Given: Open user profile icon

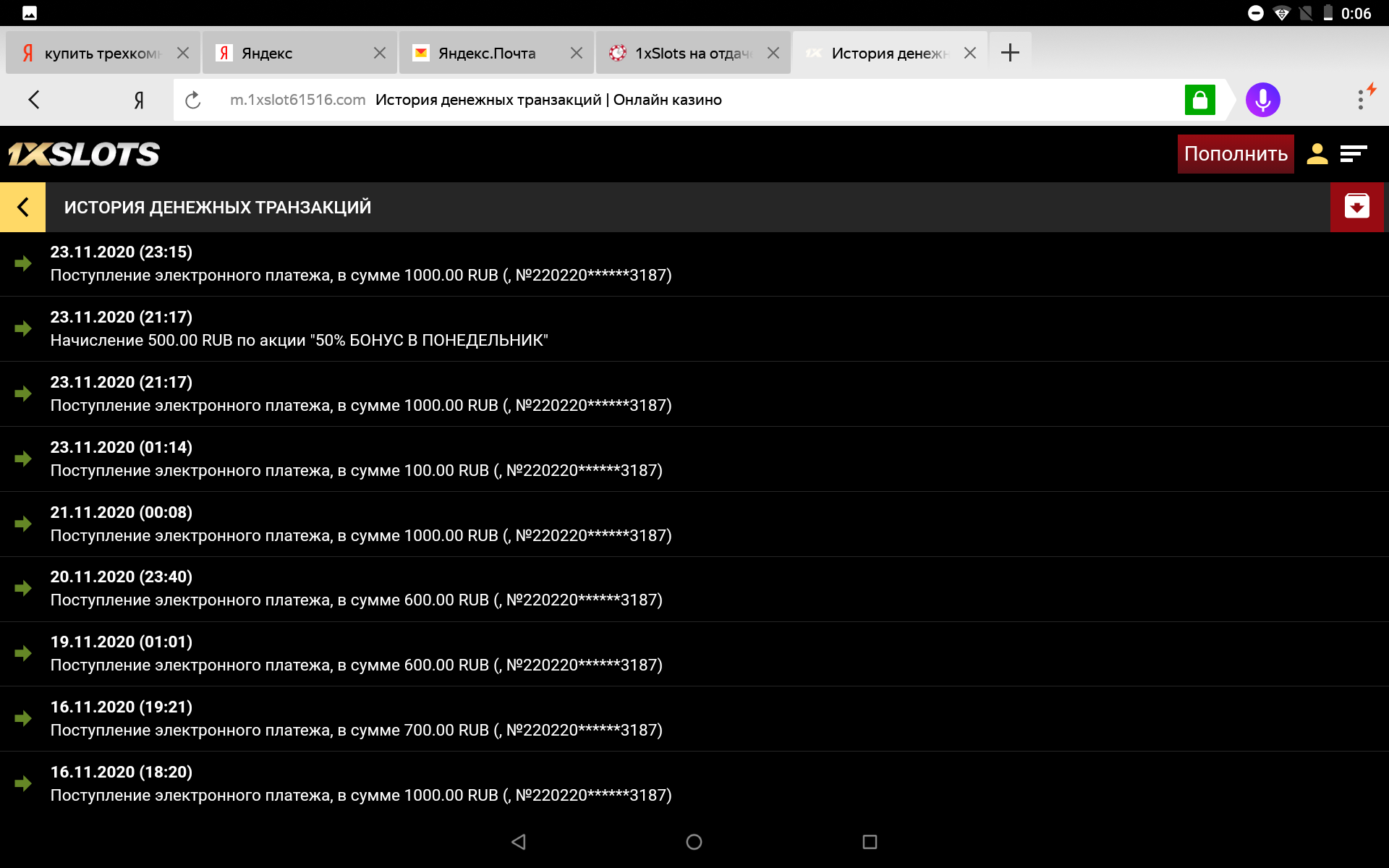Looking at the screenshot, I should coord(1317,153).
